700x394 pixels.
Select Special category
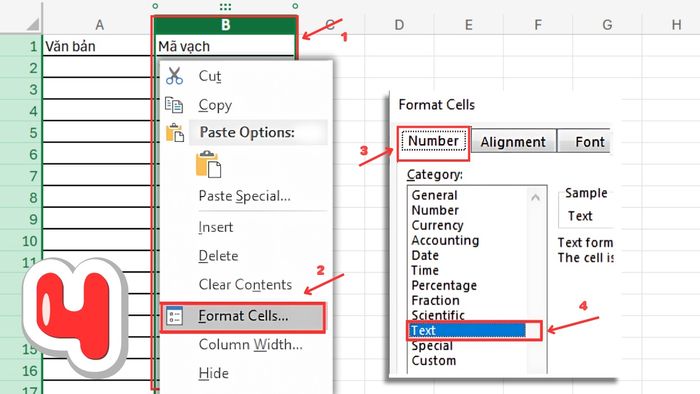coord(432,346)
